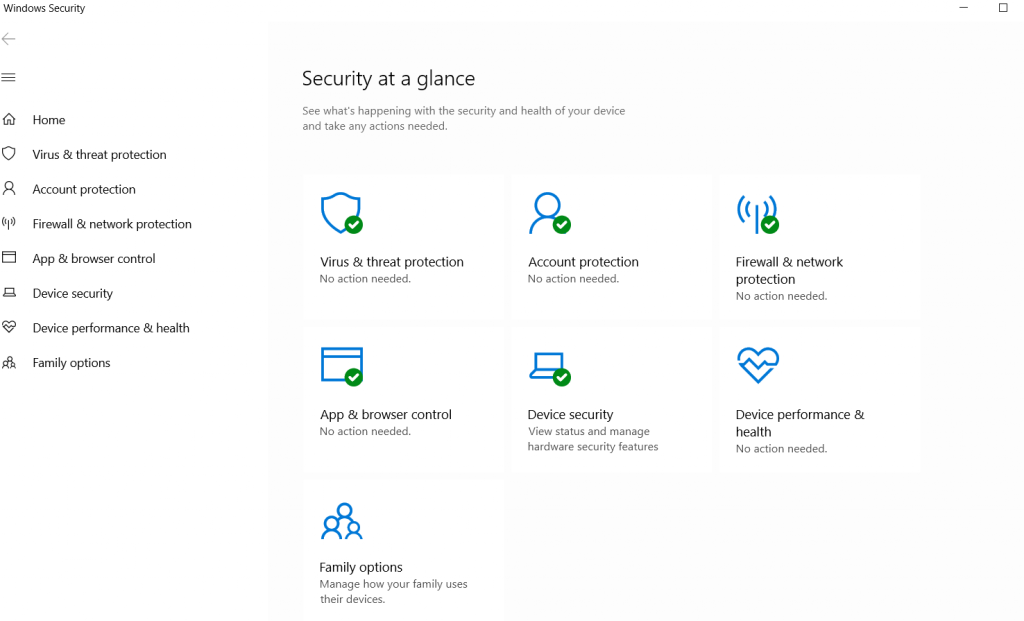Go back using the back arrow
Image resolution: width=1024 pixels, height=621 pixels.
tap(9, 39)
